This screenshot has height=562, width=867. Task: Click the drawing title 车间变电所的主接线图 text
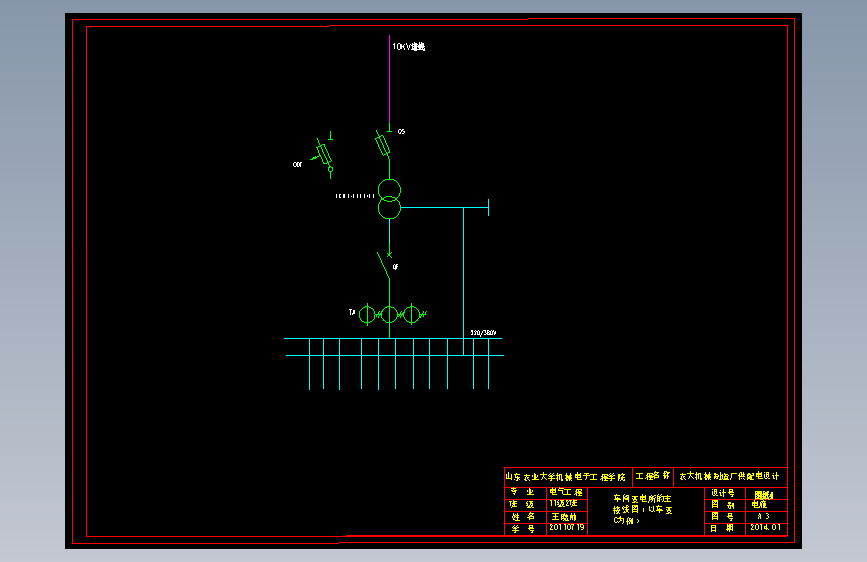click(x=643, y=509)
